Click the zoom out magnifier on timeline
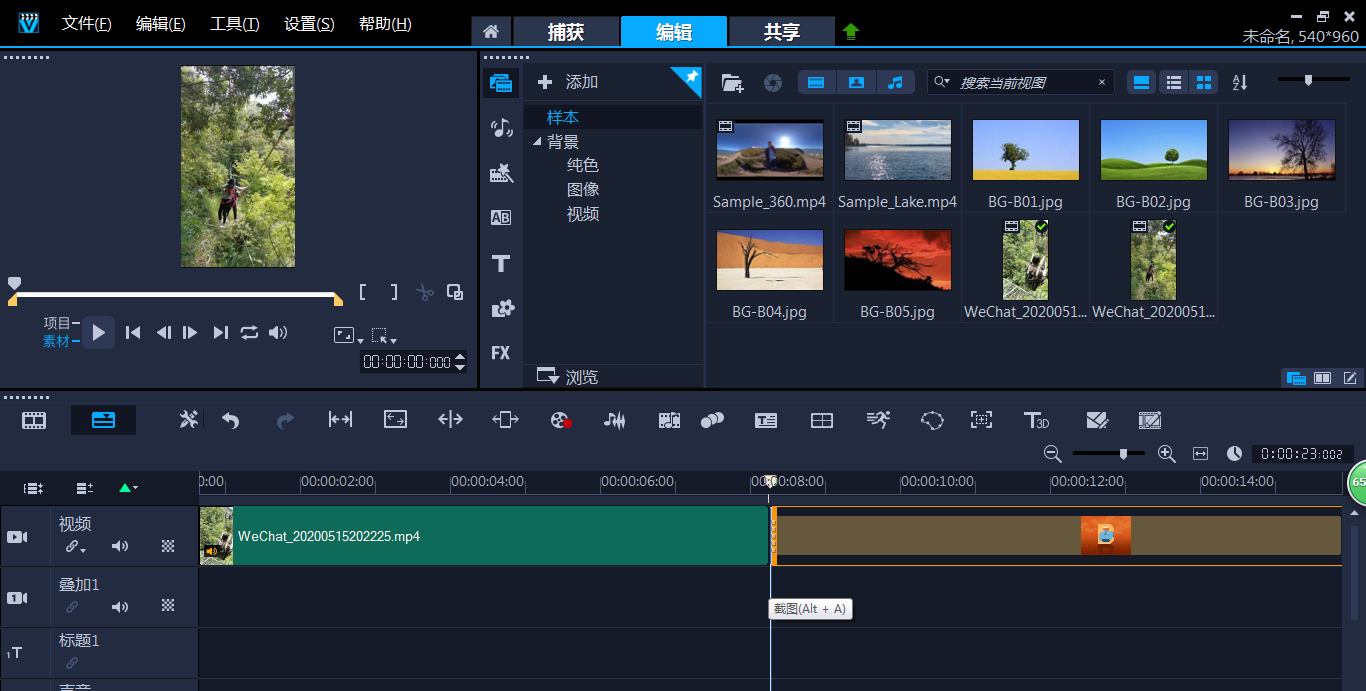Image resolution: width=1366 pixels, height=691 pixels. 1052,454
